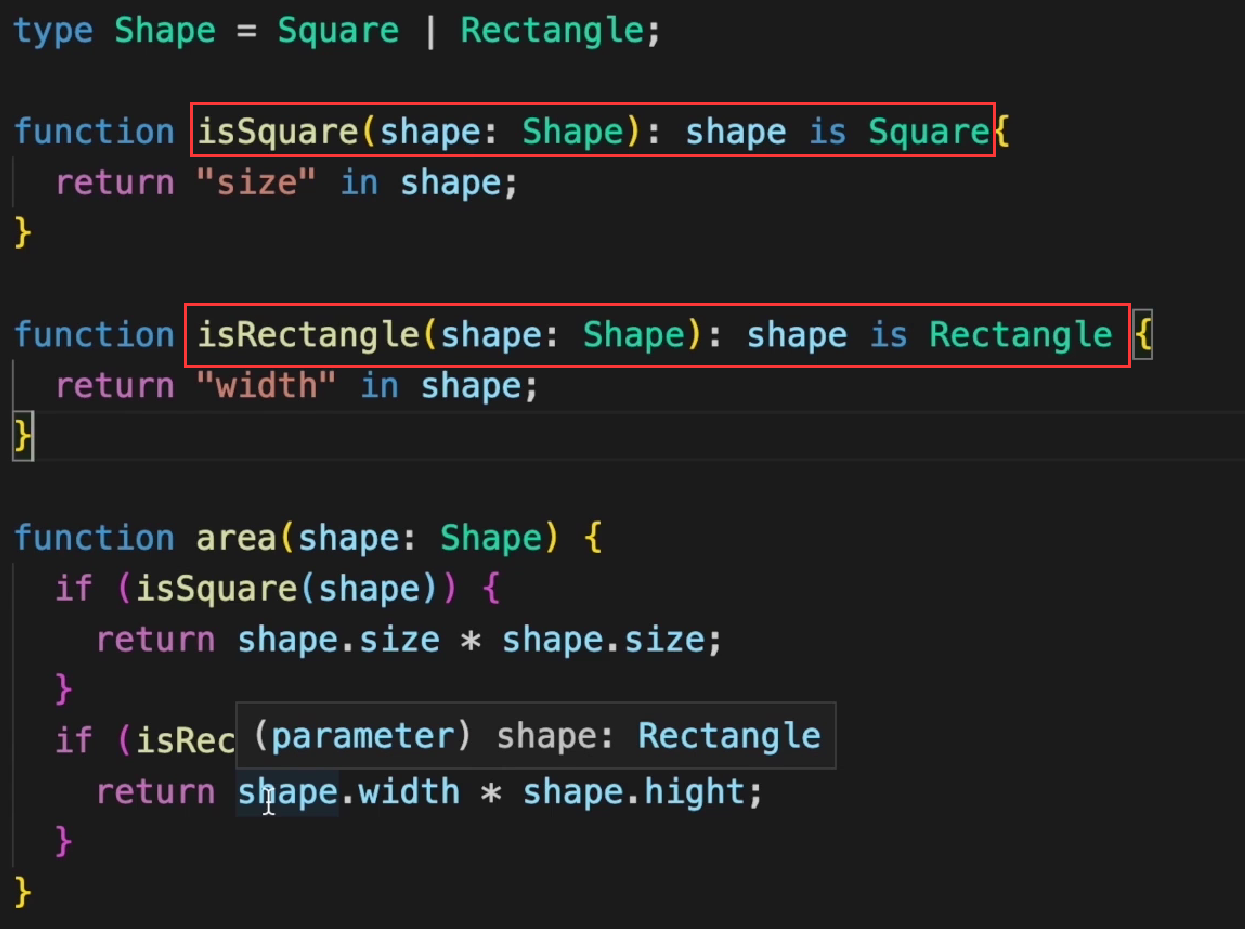Click the "return" keyword before the "size" string

pos(115,183)
